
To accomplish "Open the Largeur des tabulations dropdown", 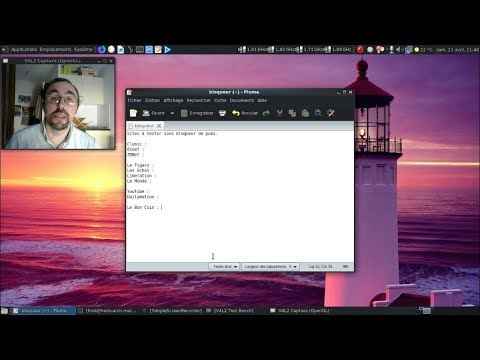I will (270, 267).
